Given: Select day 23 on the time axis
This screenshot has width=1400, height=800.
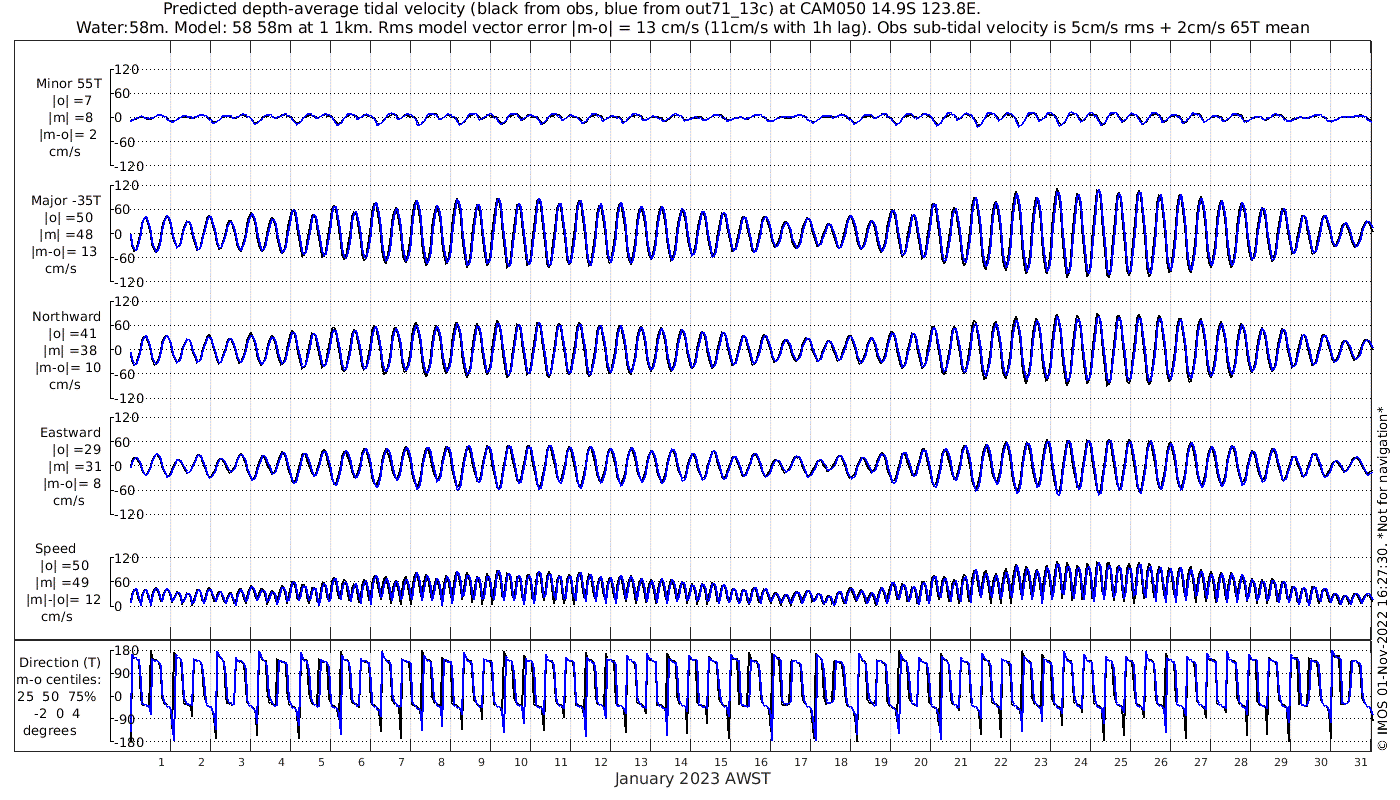Looking at the screenshot, I should click(x=1041, y=762).
